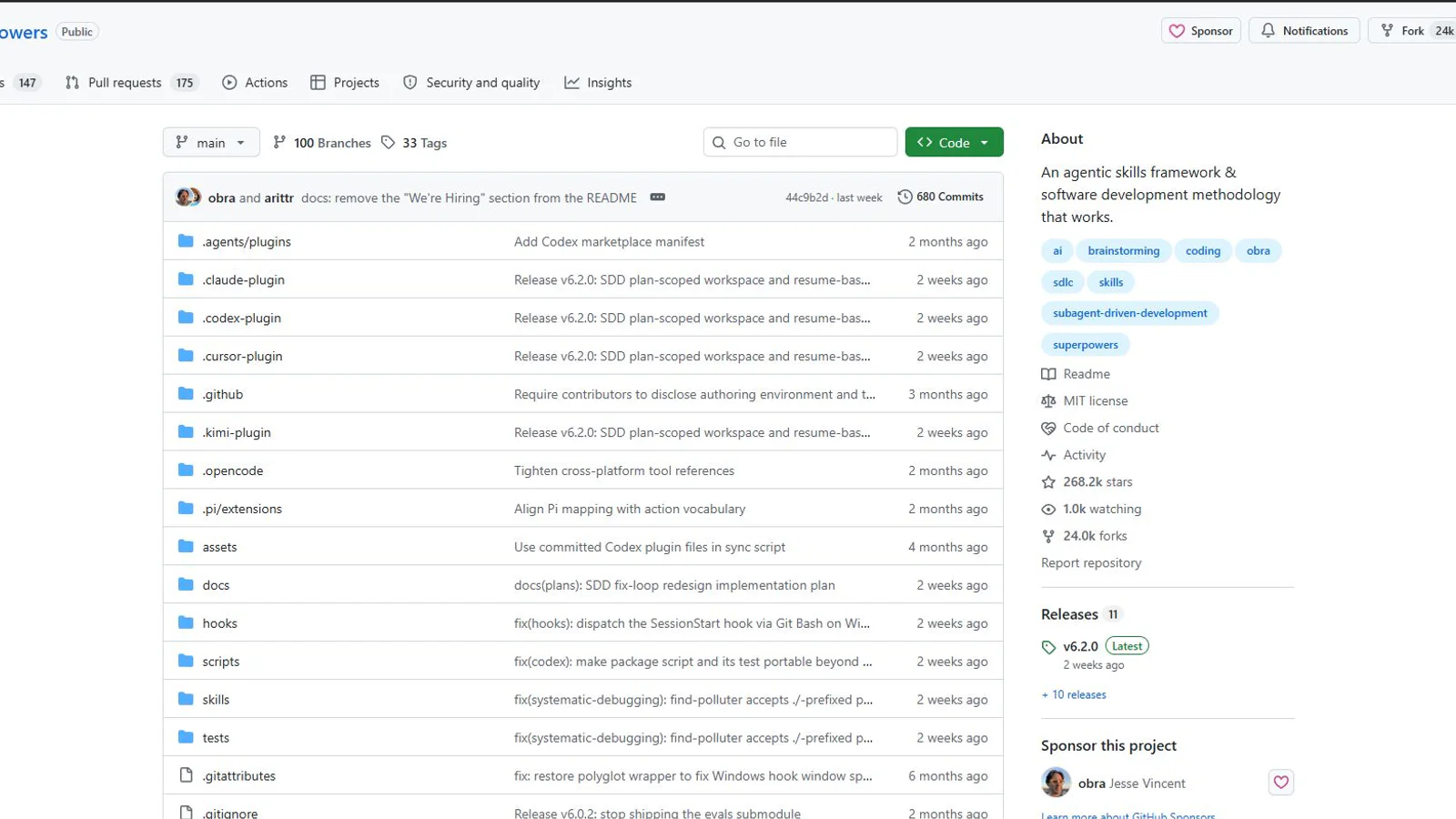Screen dimensions: 1456x819
Task: Click the scale icon beside MIT license
Action: (x=1048, y=401)
